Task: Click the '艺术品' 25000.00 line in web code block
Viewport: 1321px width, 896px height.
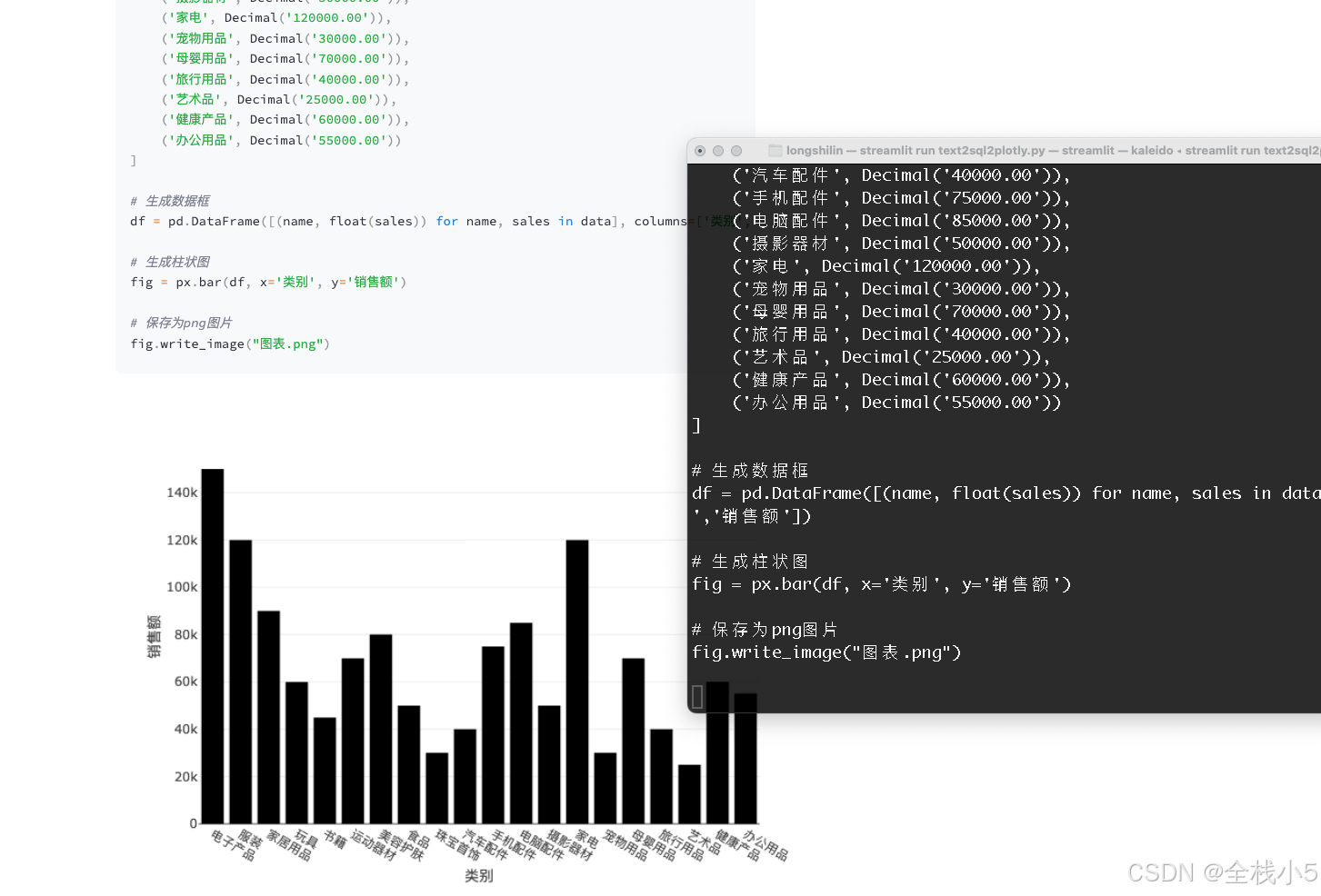Action: [279, 99]
